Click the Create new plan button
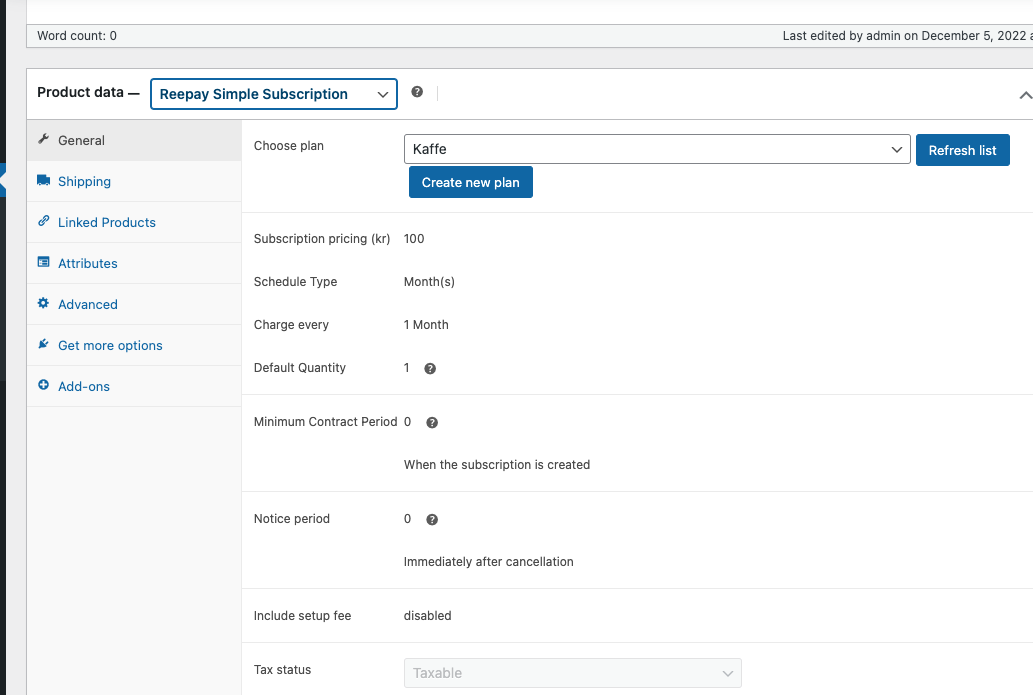Viewport: 1033px width, 695px height. [x=470, y=181]
